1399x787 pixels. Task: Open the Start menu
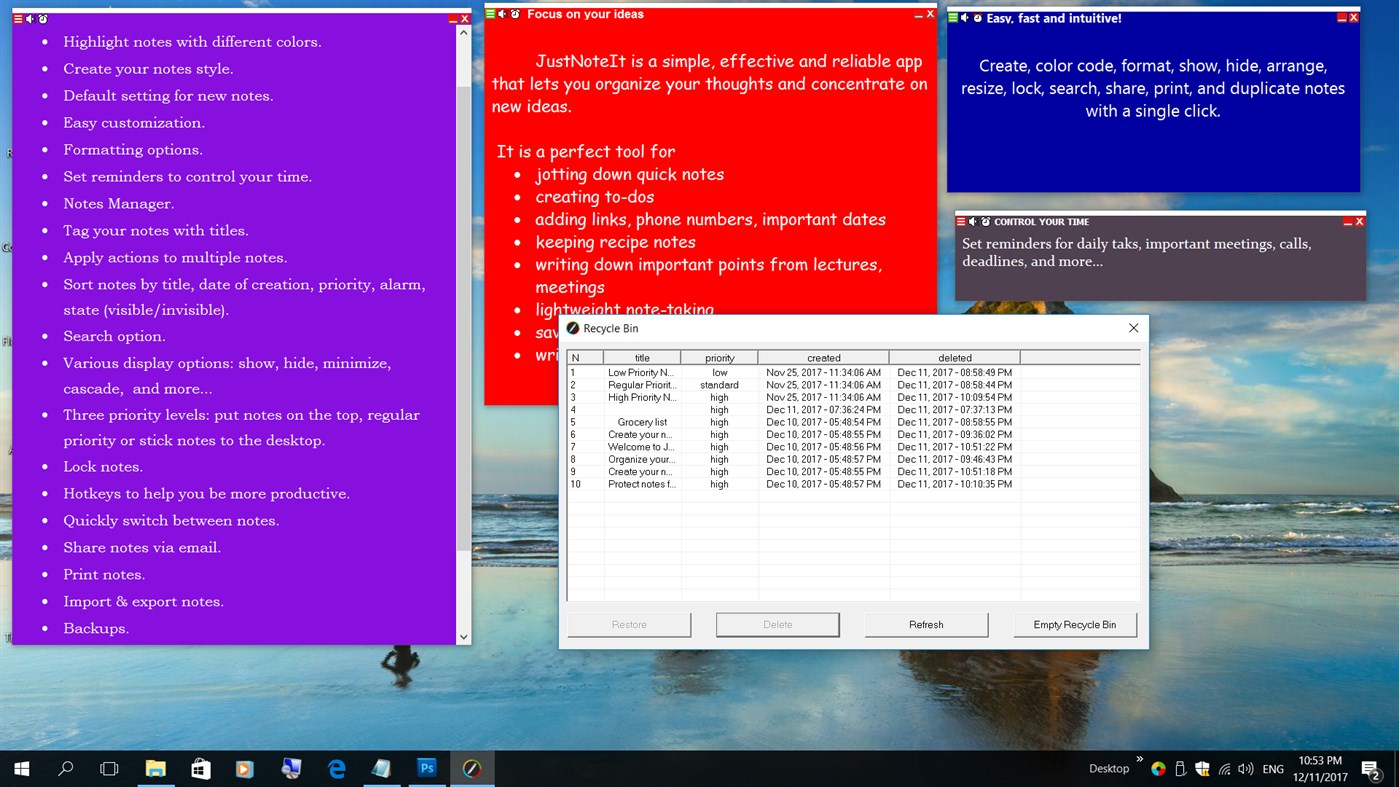(x=20, y=768)
